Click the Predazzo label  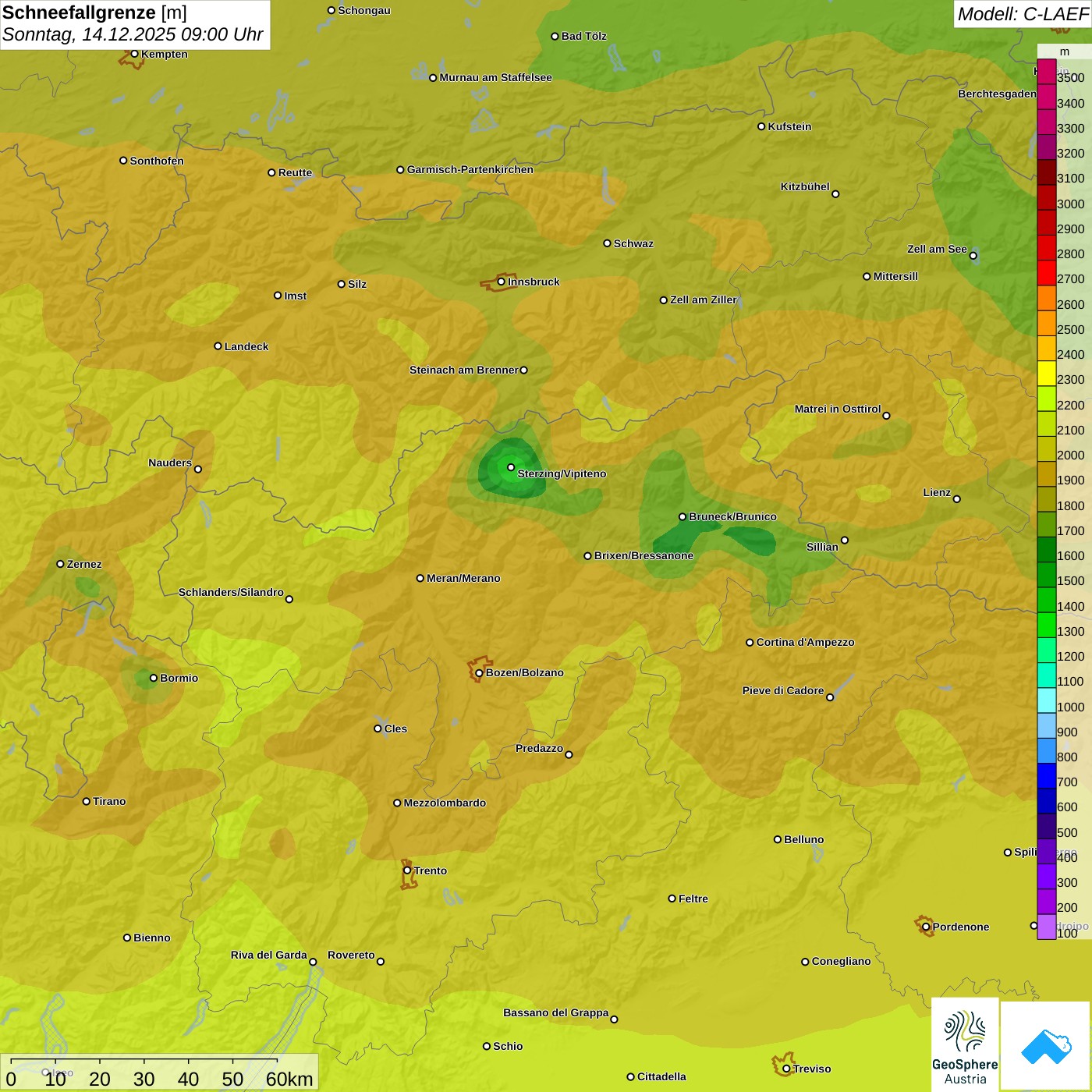[x=539, y=748]
